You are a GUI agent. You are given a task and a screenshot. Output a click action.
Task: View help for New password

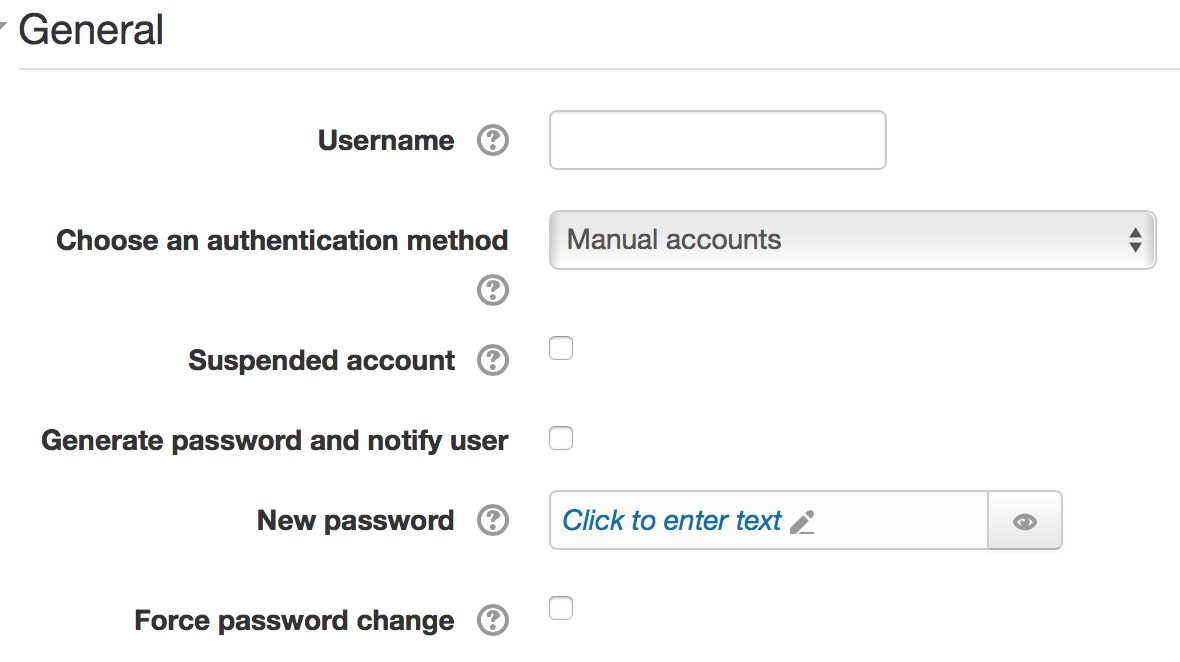pyautogui.click(x=493, y=520)
